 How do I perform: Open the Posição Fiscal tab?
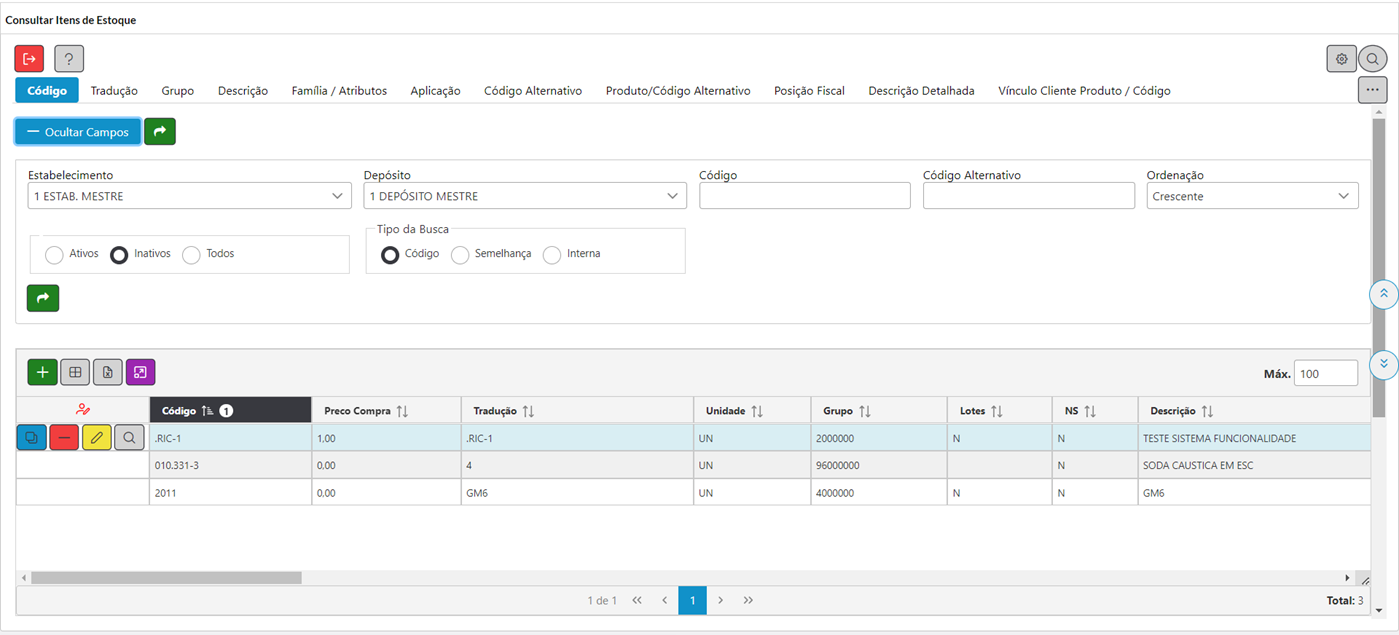809,90
